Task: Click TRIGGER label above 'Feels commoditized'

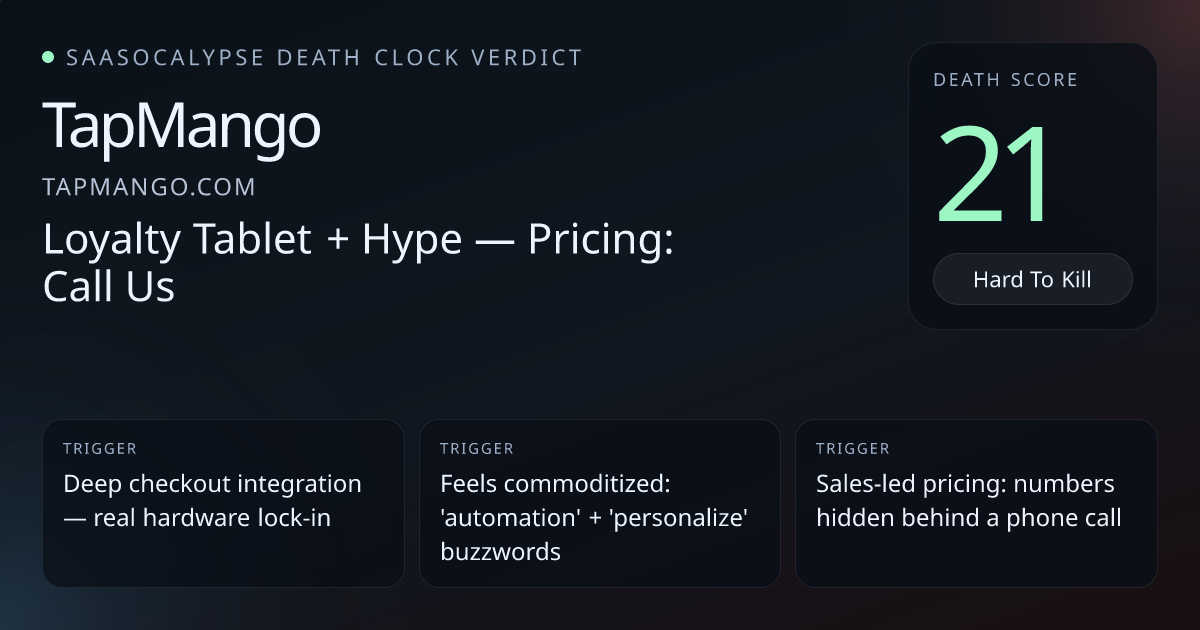Action: [477, 449]
